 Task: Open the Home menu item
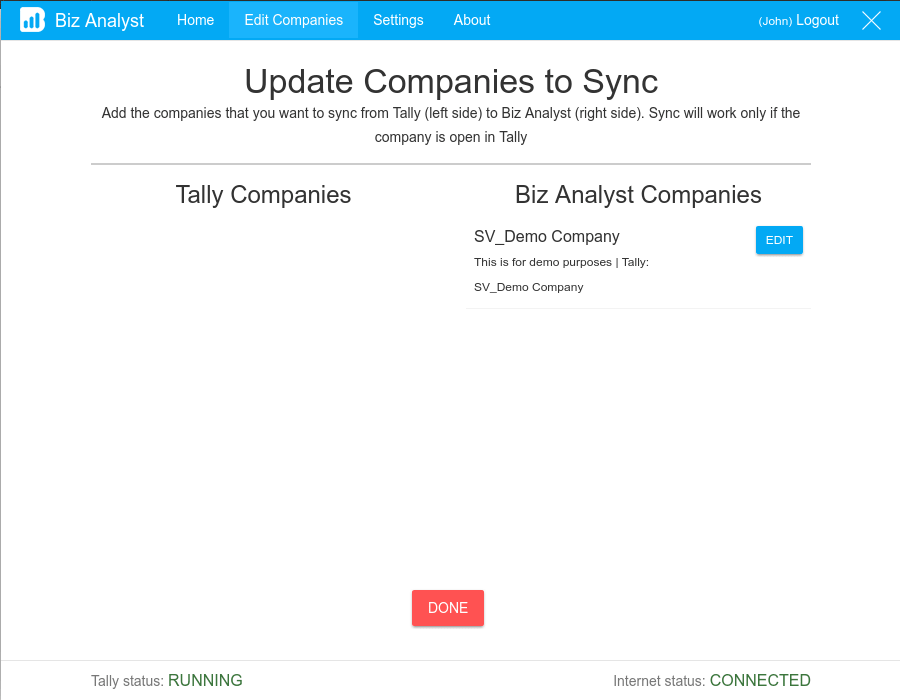click(x=195, y=20)
